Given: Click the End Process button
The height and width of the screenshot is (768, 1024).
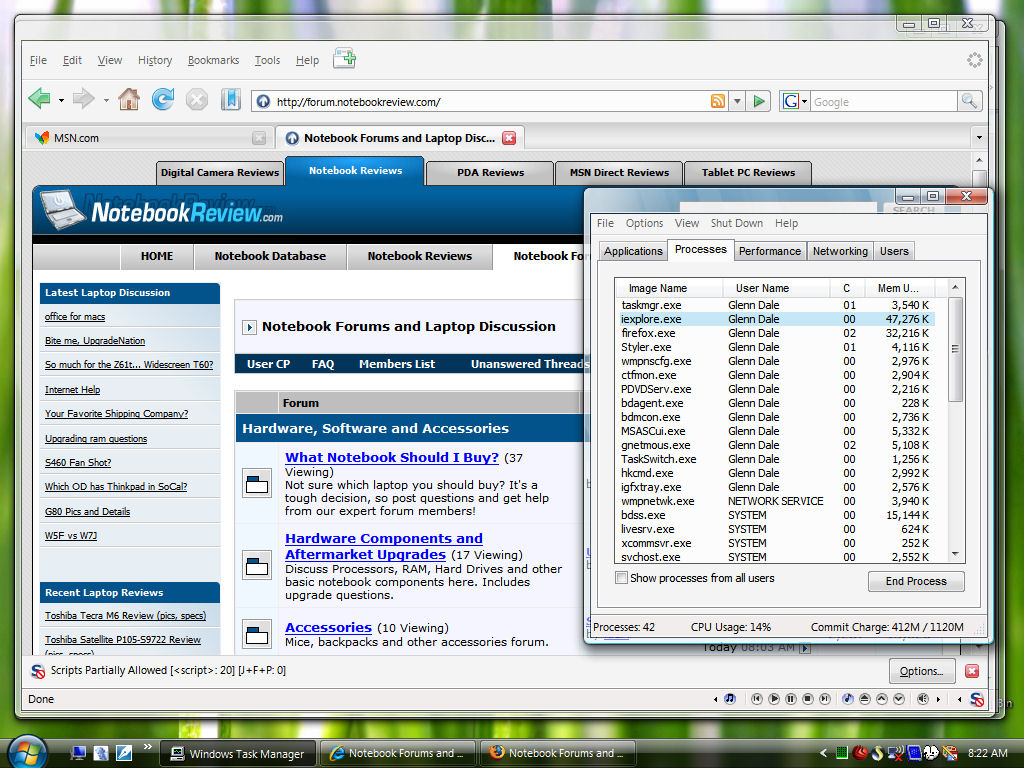Looking at the screenshot, I should tap(916, 581).
